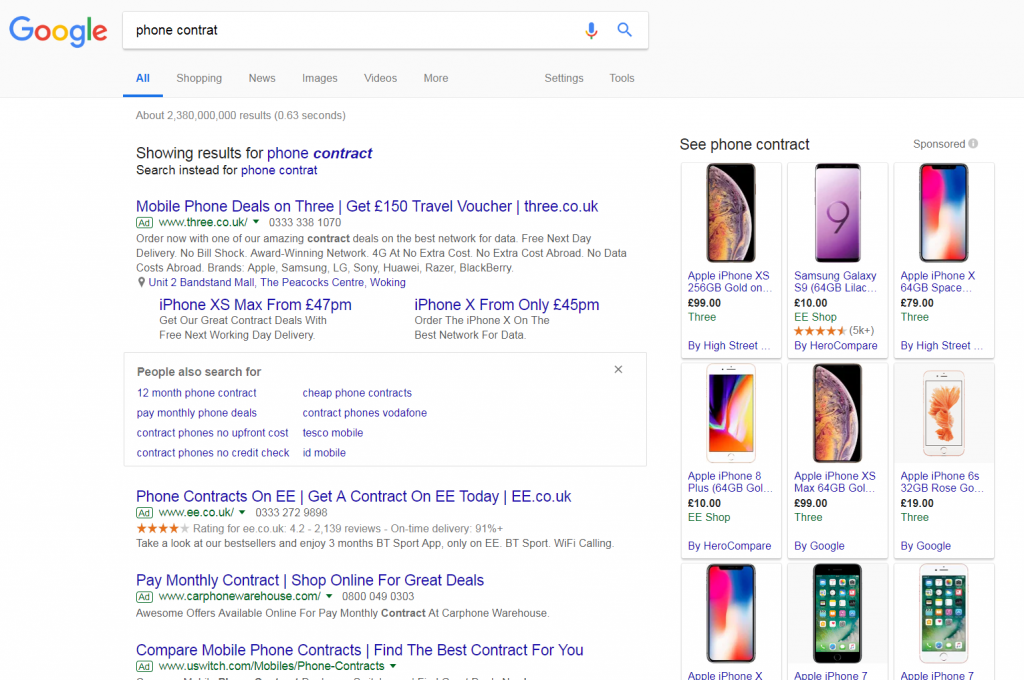Image resolution: width=1024 pixels, height=680 pixels.
Task: Select the All results tab
Action: point(142,78)
